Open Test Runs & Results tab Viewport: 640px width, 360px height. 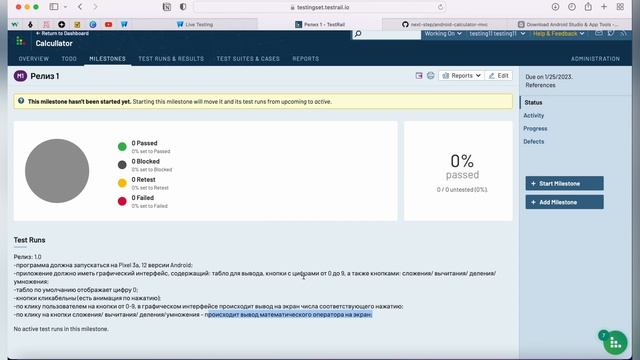pos(171,59)
